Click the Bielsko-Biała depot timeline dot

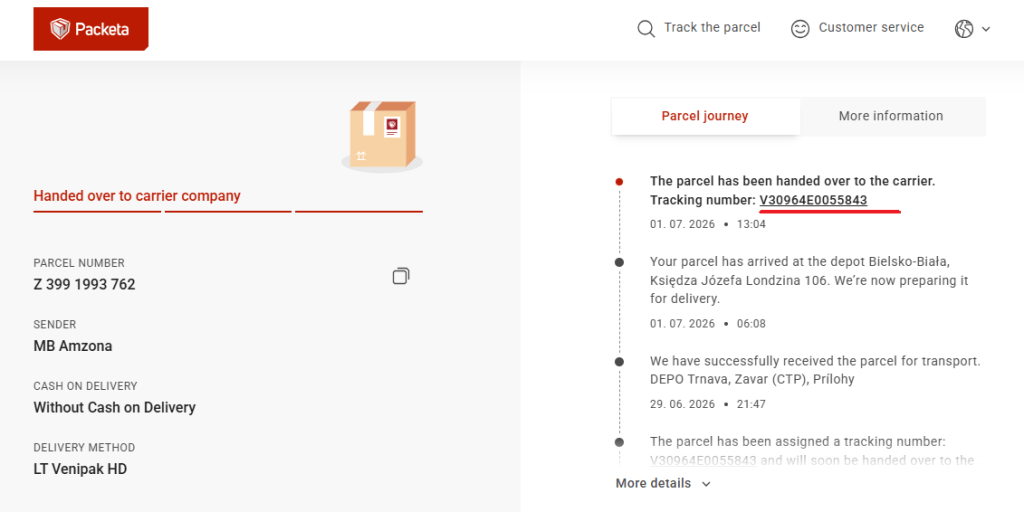coord(619,263)
